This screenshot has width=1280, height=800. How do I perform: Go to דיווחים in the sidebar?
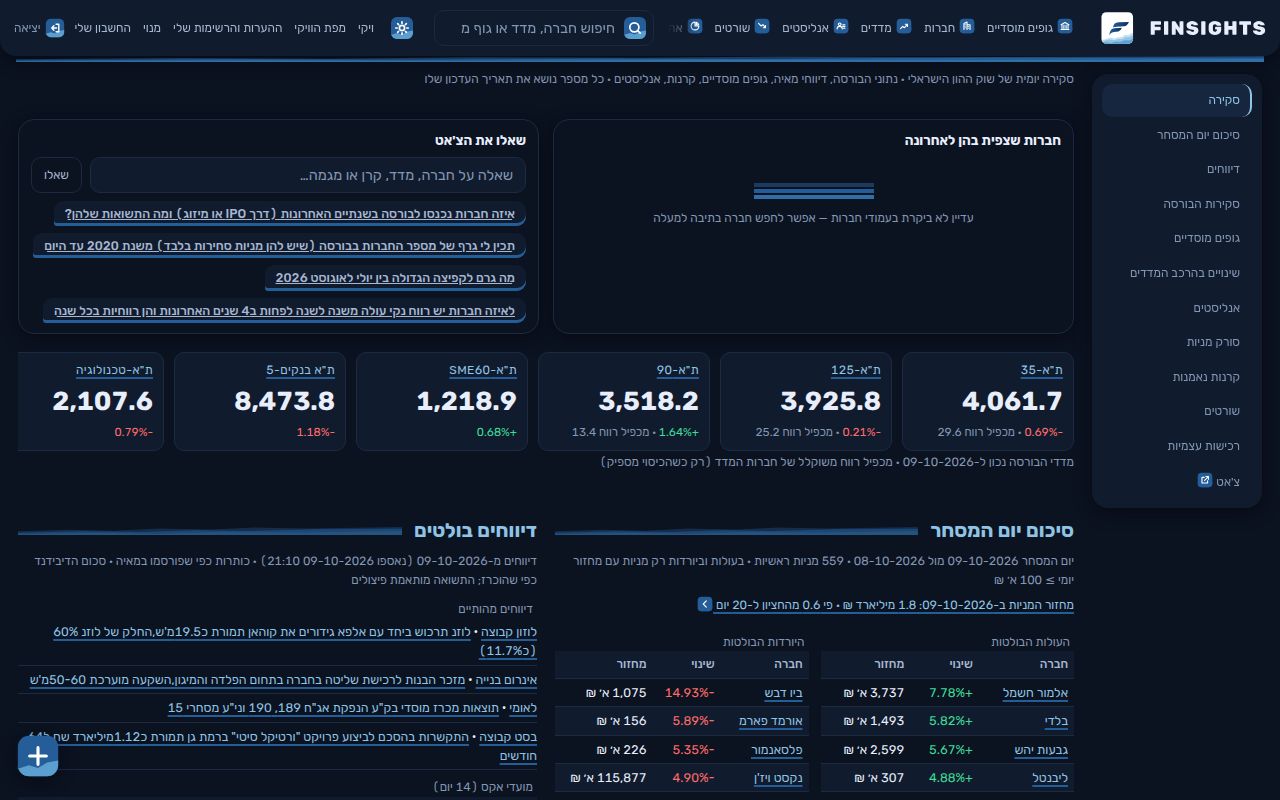click(x=1177, y=169)
